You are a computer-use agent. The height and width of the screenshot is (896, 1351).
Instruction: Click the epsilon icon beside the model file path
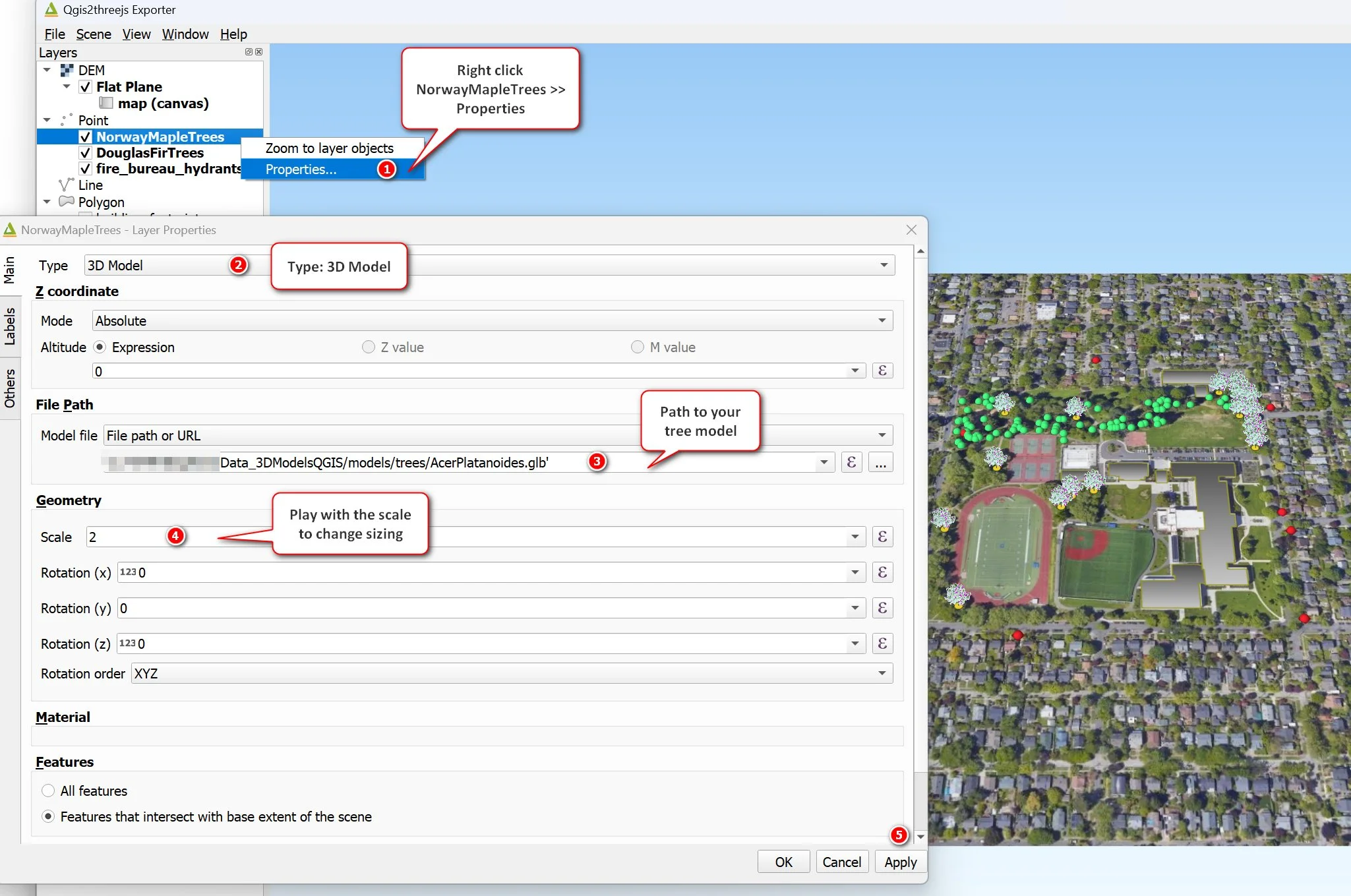pyautogui.click(x=851, y=462)
